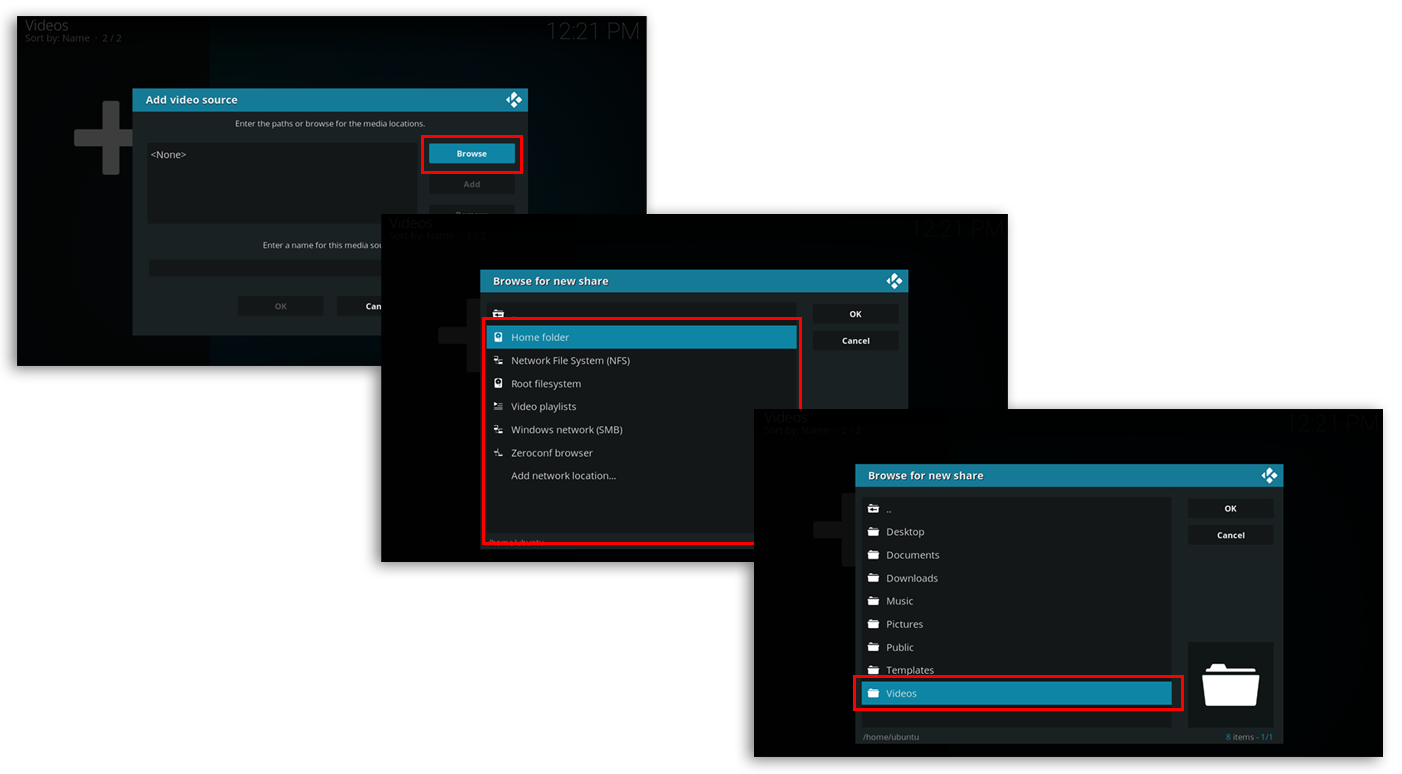Click the Video playlists icon

click(499, 406)
